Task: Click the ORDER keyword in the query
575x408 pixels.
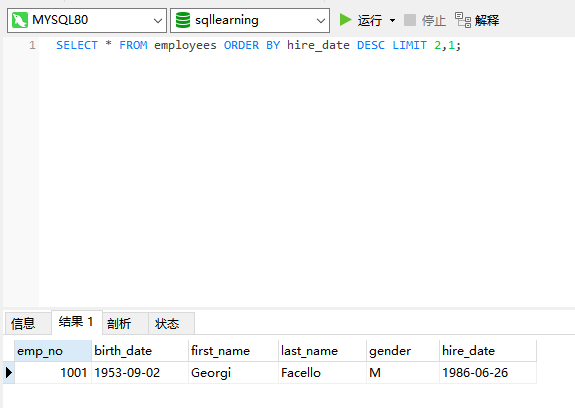Action: 241,45
